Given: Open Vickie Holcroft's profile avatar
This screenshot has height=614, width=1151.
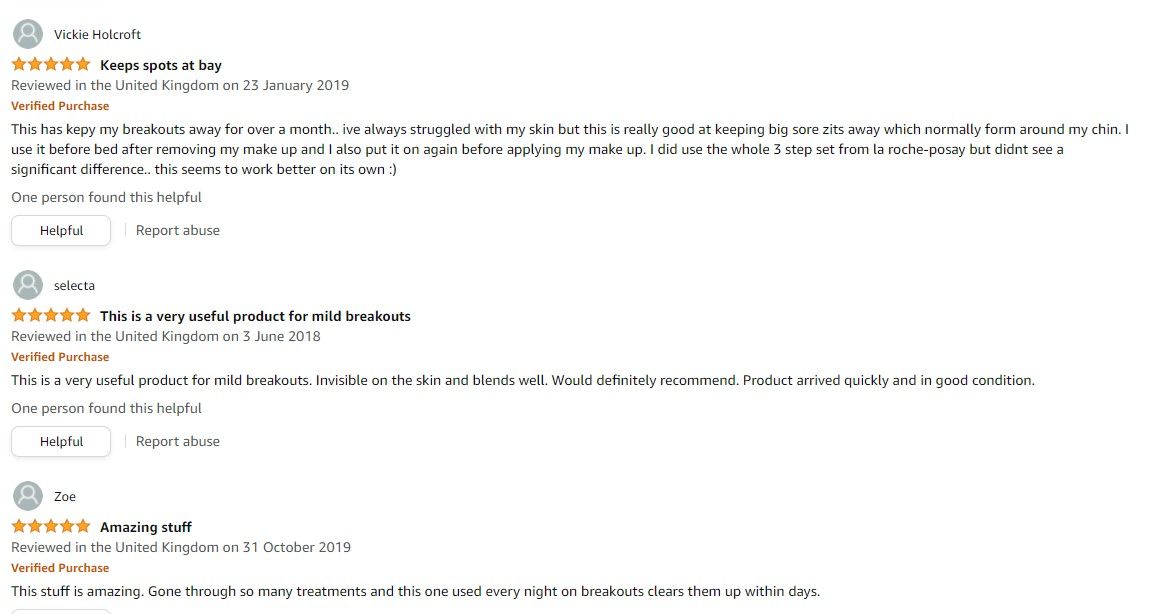Looking at the screenshot, I should click(28, 35).
